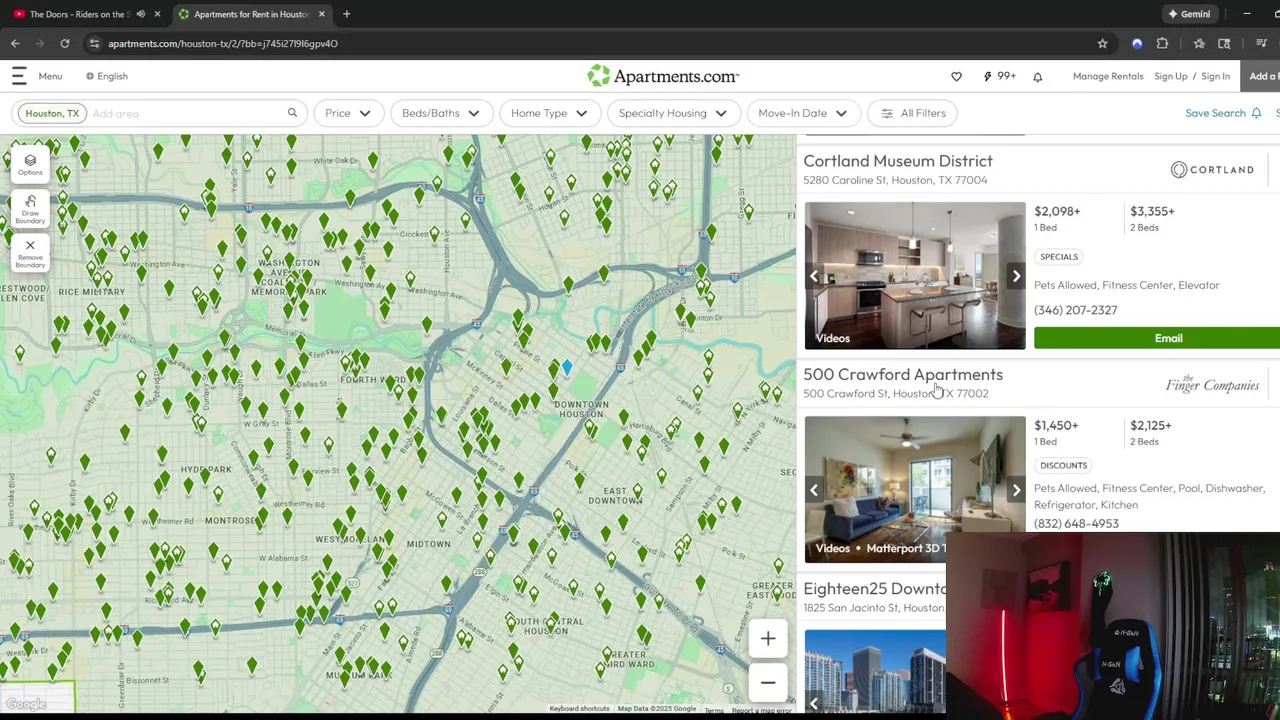Show next photo of 500 Crawford Apartments
Image resolution: width=1280 pixels, height=720 pixels.
[1016, 490]
